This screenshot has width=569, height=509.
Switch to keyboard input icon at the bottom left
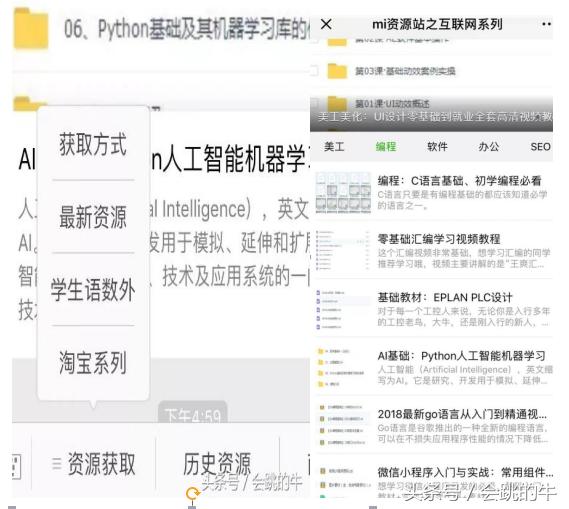pyautogui.click(x=16, y=466)
